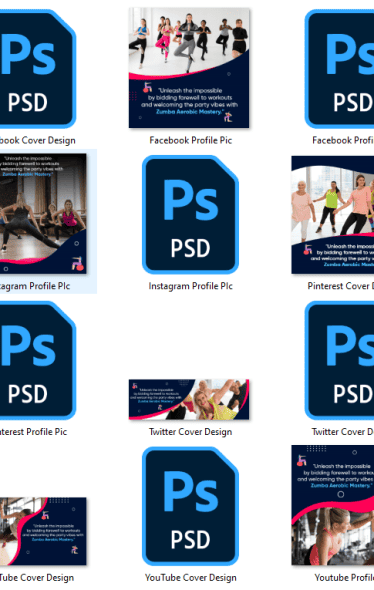Click the Youtube Profile filename text label

[344, 578]
